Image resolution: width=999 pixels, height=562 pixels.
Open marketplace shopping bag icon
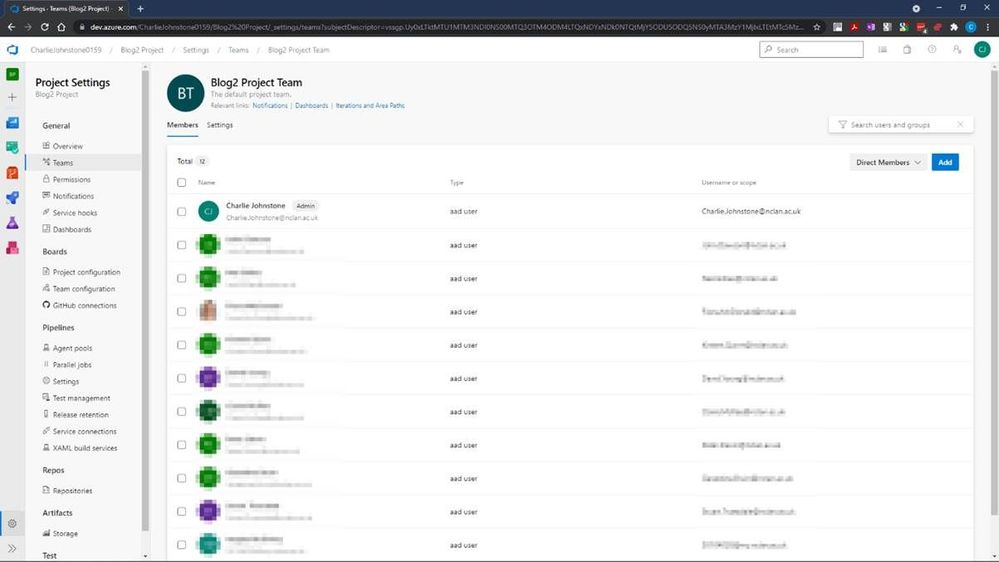(x=907, y=50)
